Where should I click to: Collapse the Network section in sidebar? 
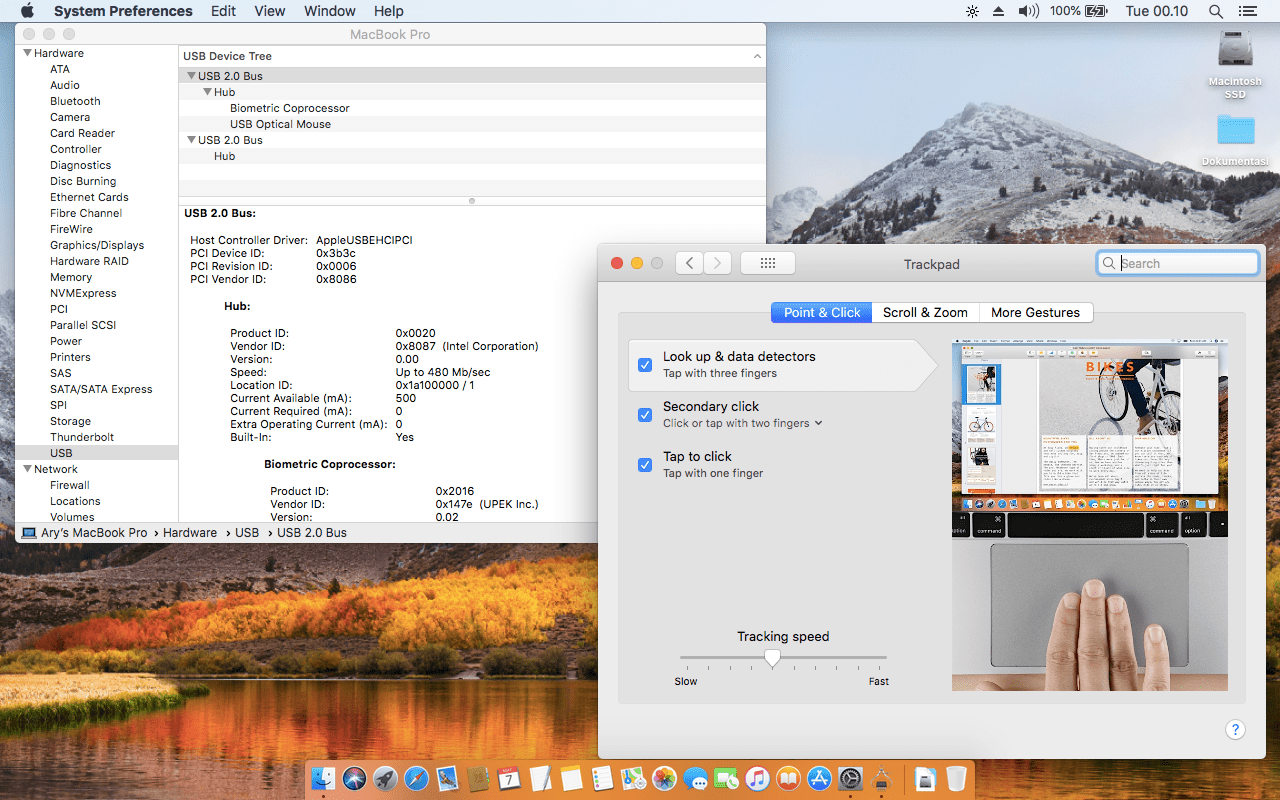pyautogui.click(x=27, y=469)
